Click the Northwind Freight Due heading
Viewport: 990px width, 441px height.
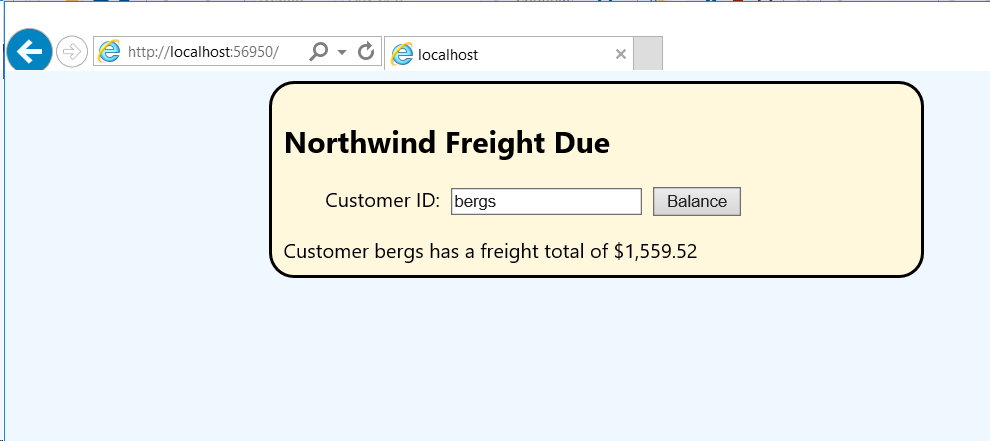tap(447, 143)
